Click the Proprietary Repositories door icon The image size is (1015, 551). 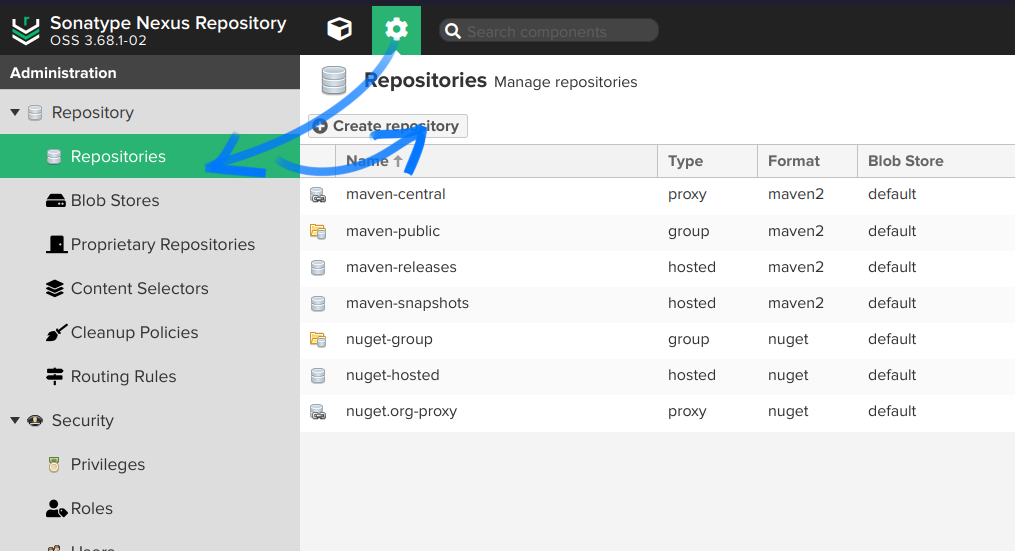coord(56,245)
